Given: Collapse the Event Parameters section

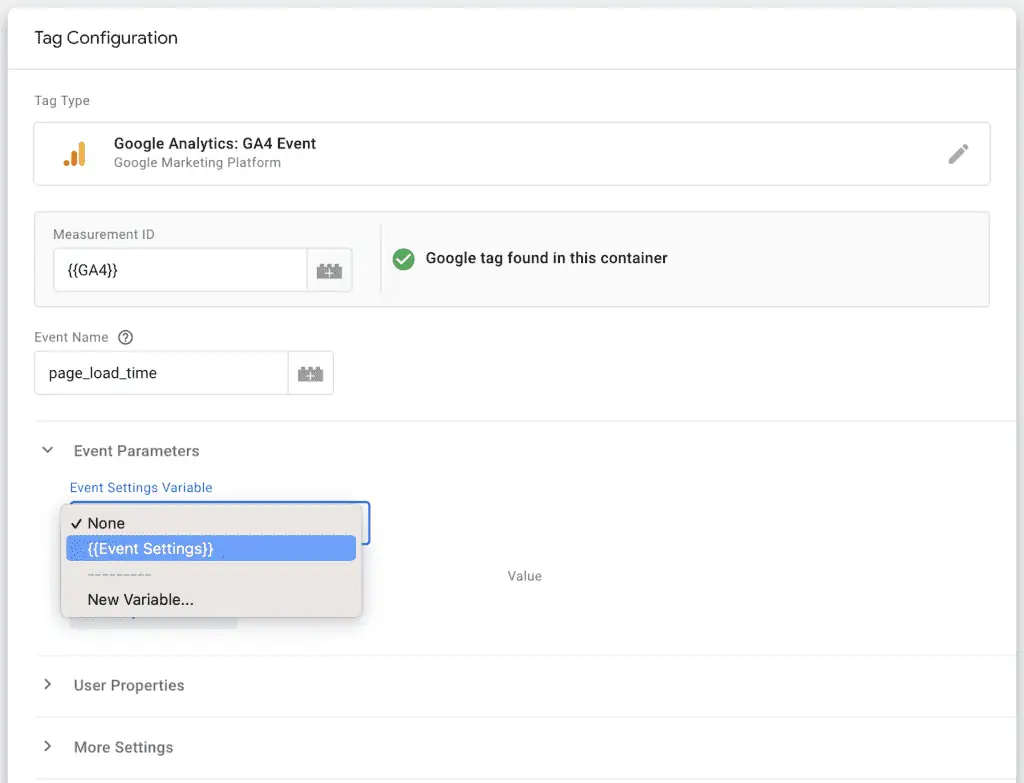Looking at the screenshot, I should point(48,450).
